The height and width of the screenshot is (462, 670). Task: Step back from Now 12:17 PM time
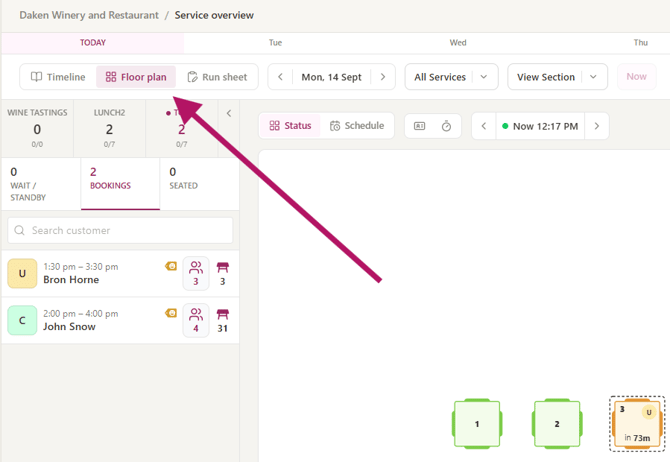(484, 126)
